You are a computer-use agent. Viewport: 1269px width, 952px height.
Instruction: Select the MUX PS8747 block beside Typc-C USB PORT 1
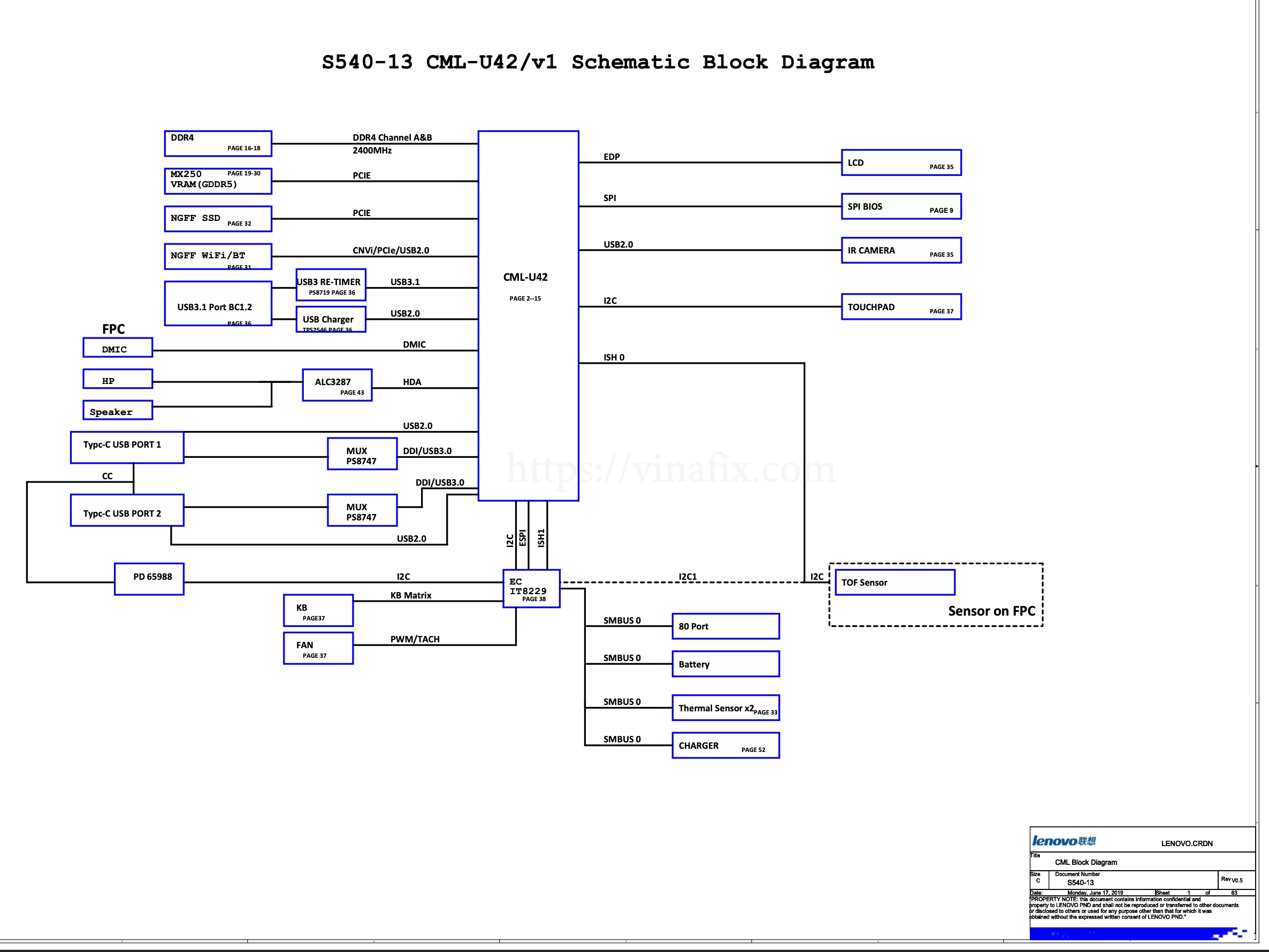tap(363, 454)
